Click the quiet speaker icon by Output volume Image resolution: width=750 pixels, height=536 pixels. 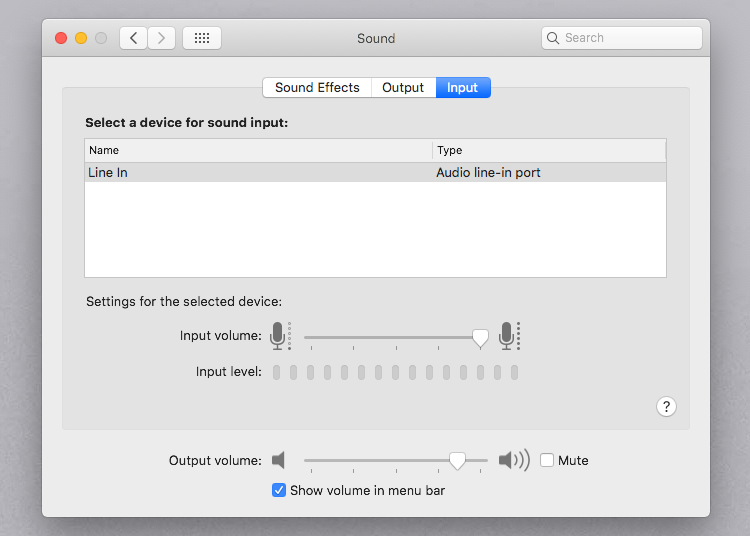(278, 460)
